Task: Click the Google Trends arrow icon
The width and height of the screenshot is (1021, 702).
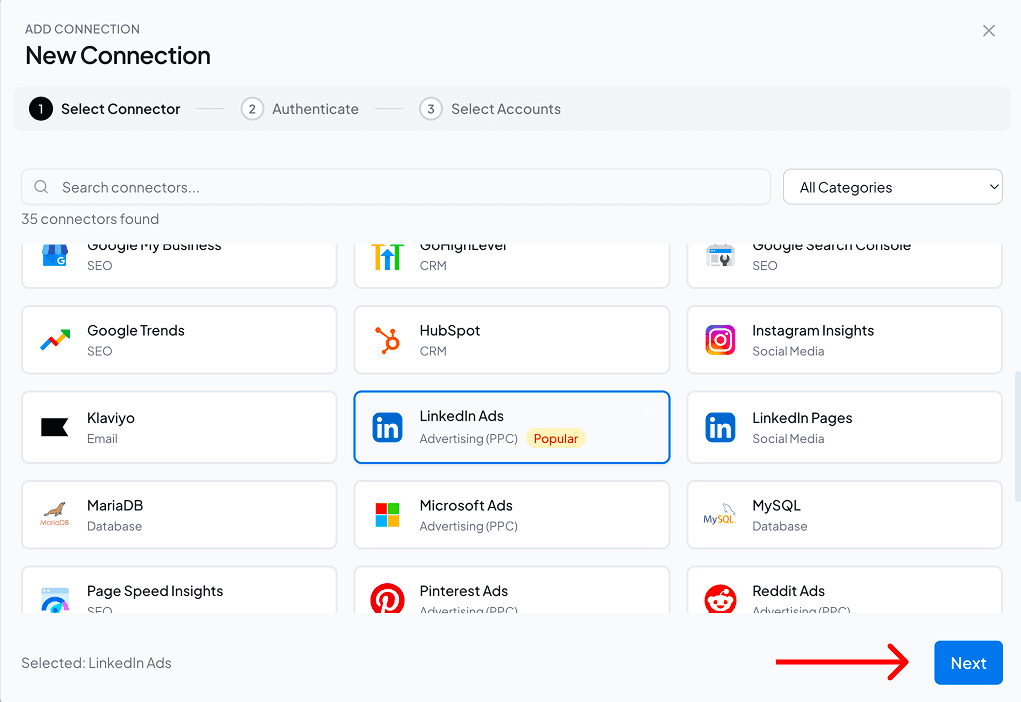Action: pos(55,340)
